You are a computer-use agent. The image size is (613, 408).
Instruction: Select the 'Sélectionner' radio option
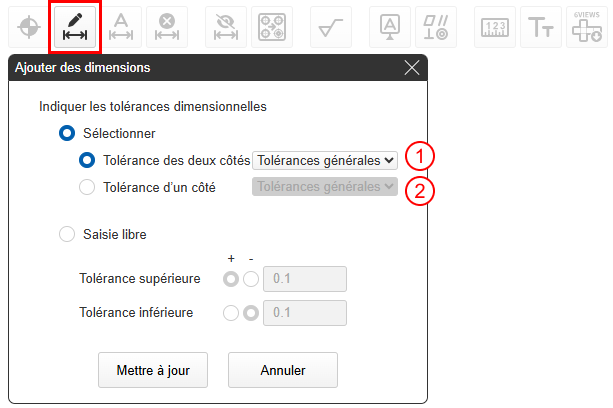click(x=67, y=133)
